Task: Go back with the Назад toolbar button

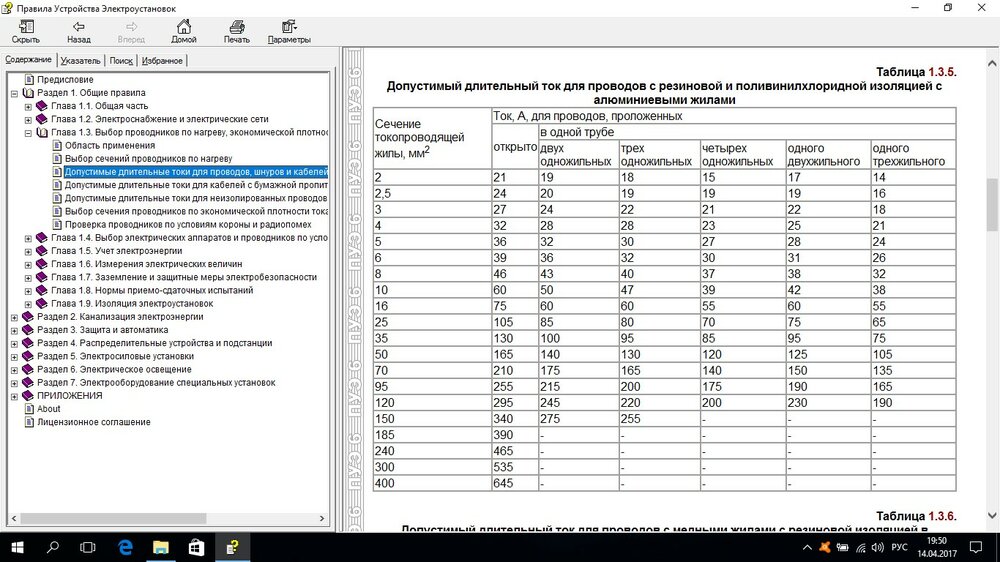Action: (x=78, y=31)
